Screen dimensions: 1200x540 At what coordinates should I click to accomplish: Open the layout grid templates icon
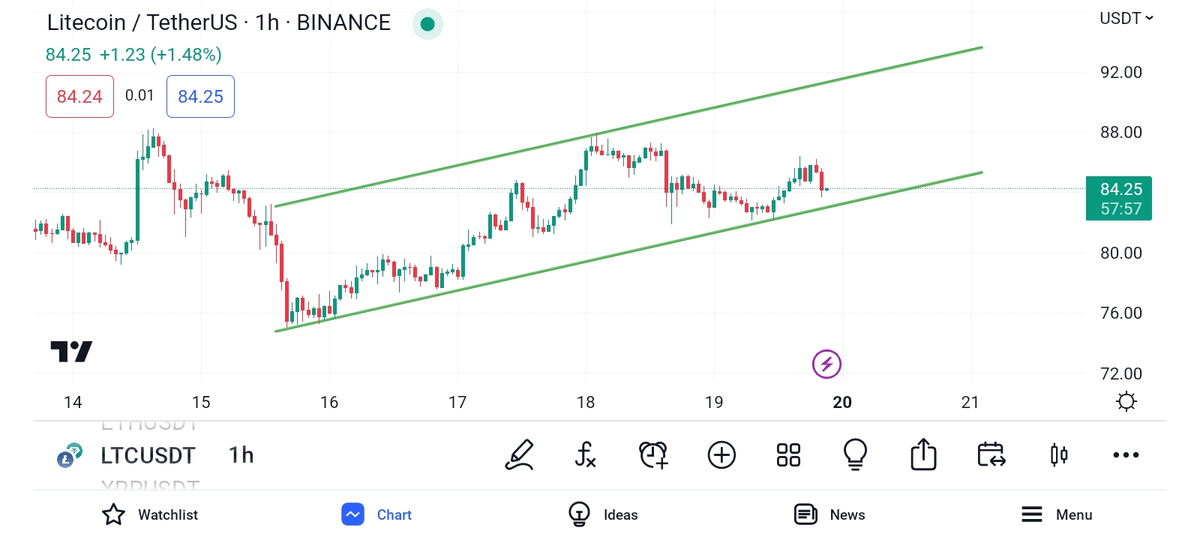pyautogui.click(x=788, y=455)
